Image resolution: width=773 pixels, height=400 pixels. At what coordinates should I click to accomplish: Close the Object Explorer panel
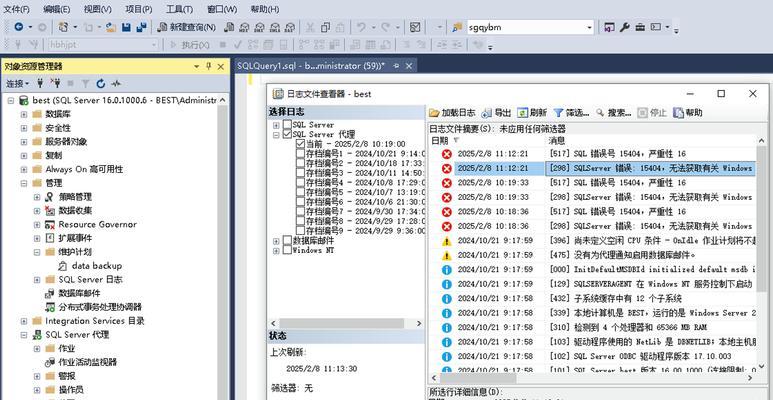point(220,67)
